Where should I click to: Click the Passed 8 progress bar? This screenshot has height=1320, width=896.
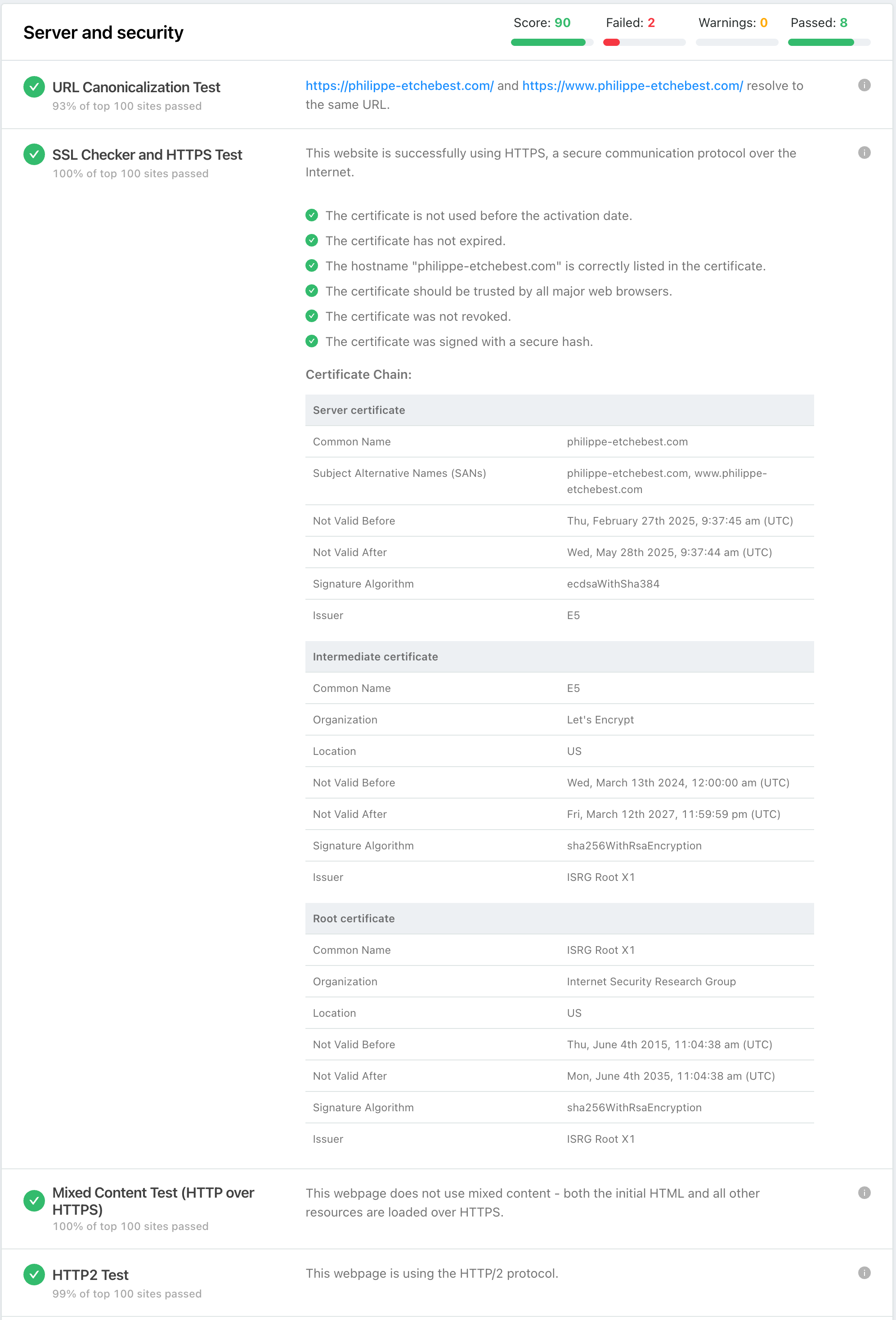pyautogui.click(x=829, y=43)
